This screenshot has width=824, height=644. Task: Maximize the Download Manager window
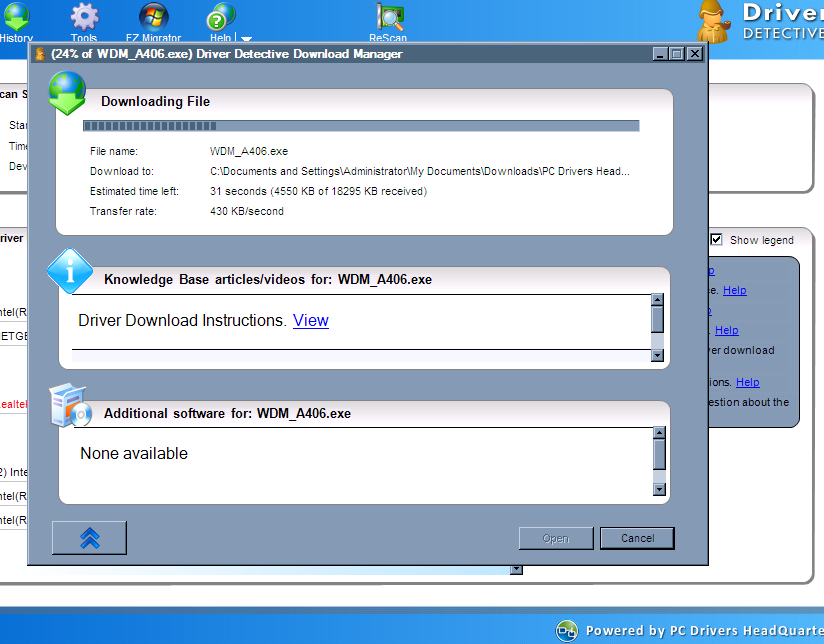[x=677, y=54]
